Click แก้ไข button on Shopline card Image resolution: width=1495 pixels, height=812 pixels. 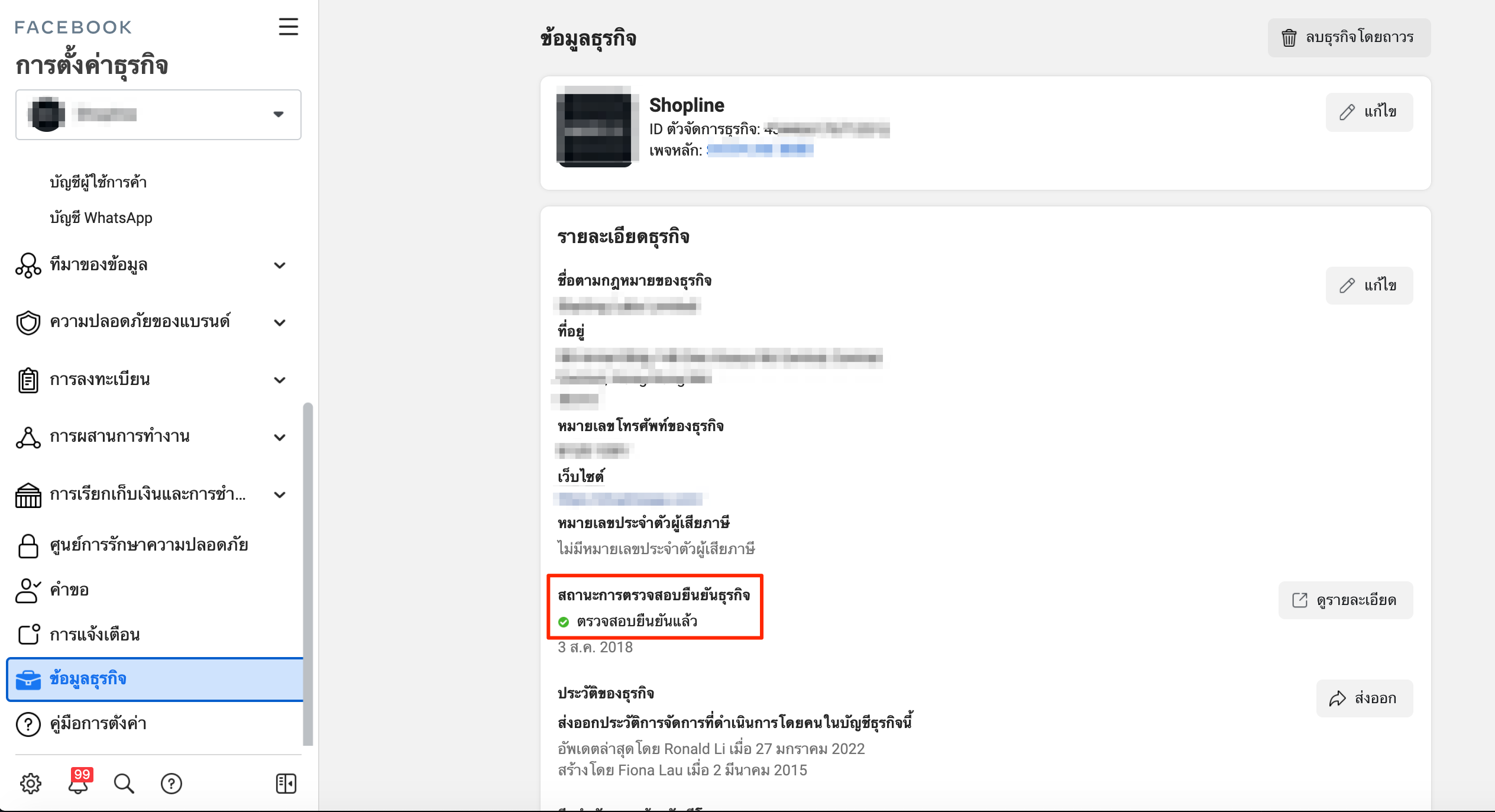1369,112
